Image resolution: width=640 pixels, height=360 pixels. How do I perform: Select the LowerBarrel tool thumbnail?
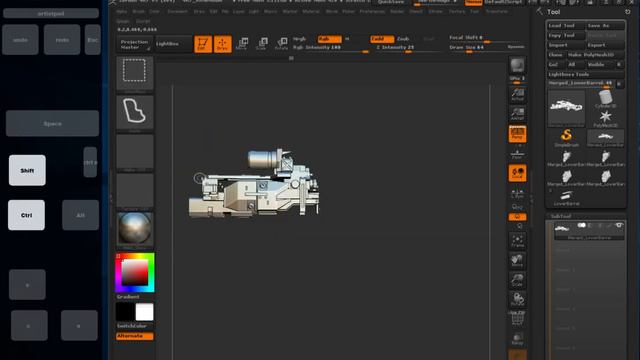(x=566, y=198)
